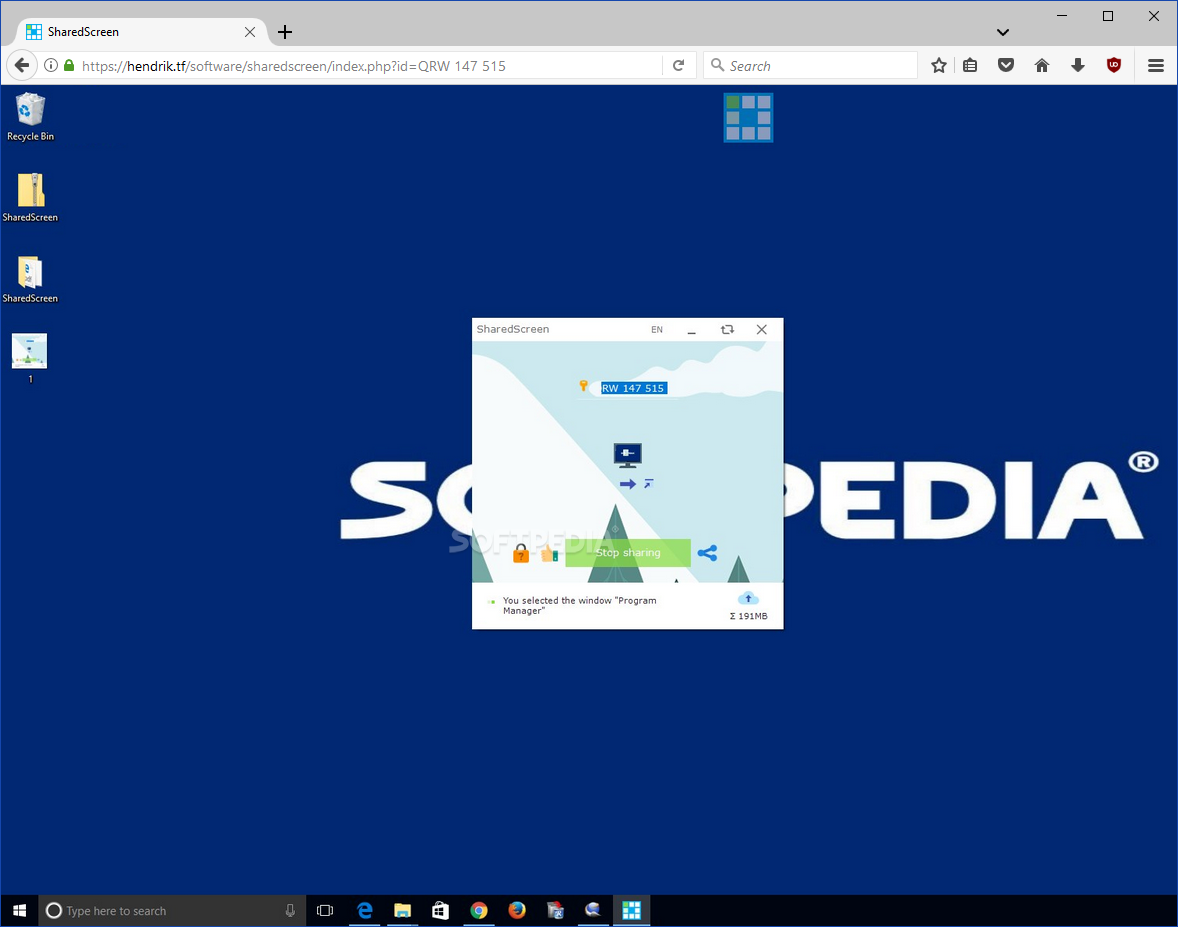
Task: Click the Σ 191MB transfer total
Action: (x=748, y=616)
